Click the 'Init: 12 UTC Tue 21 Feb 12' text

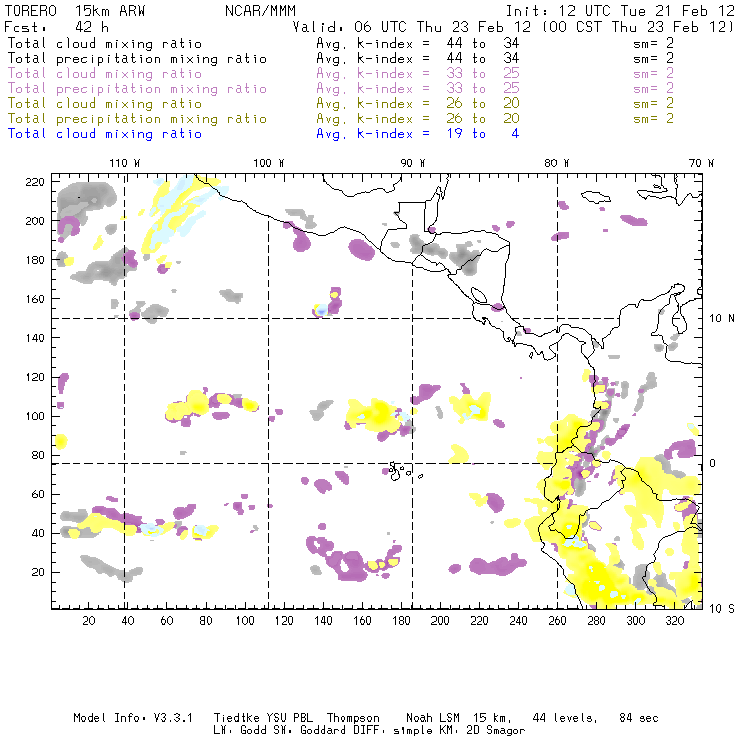click(x=620, y=11)
